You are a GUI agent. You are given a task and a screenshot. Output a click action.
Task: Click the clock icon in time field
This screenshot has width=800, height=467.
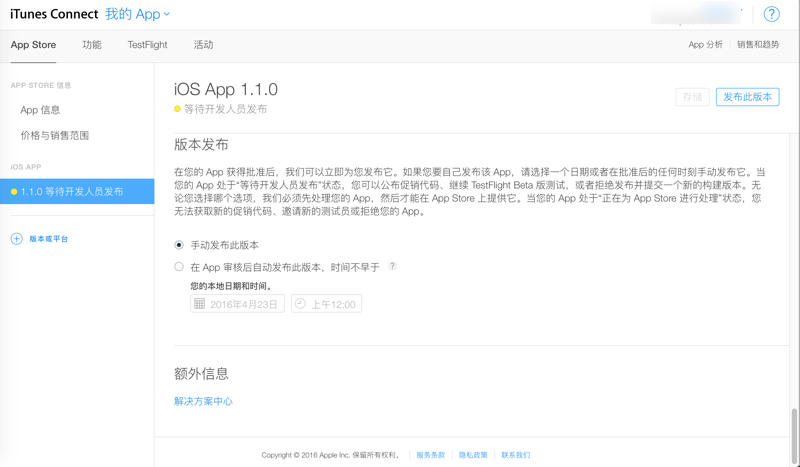[301, 304]
